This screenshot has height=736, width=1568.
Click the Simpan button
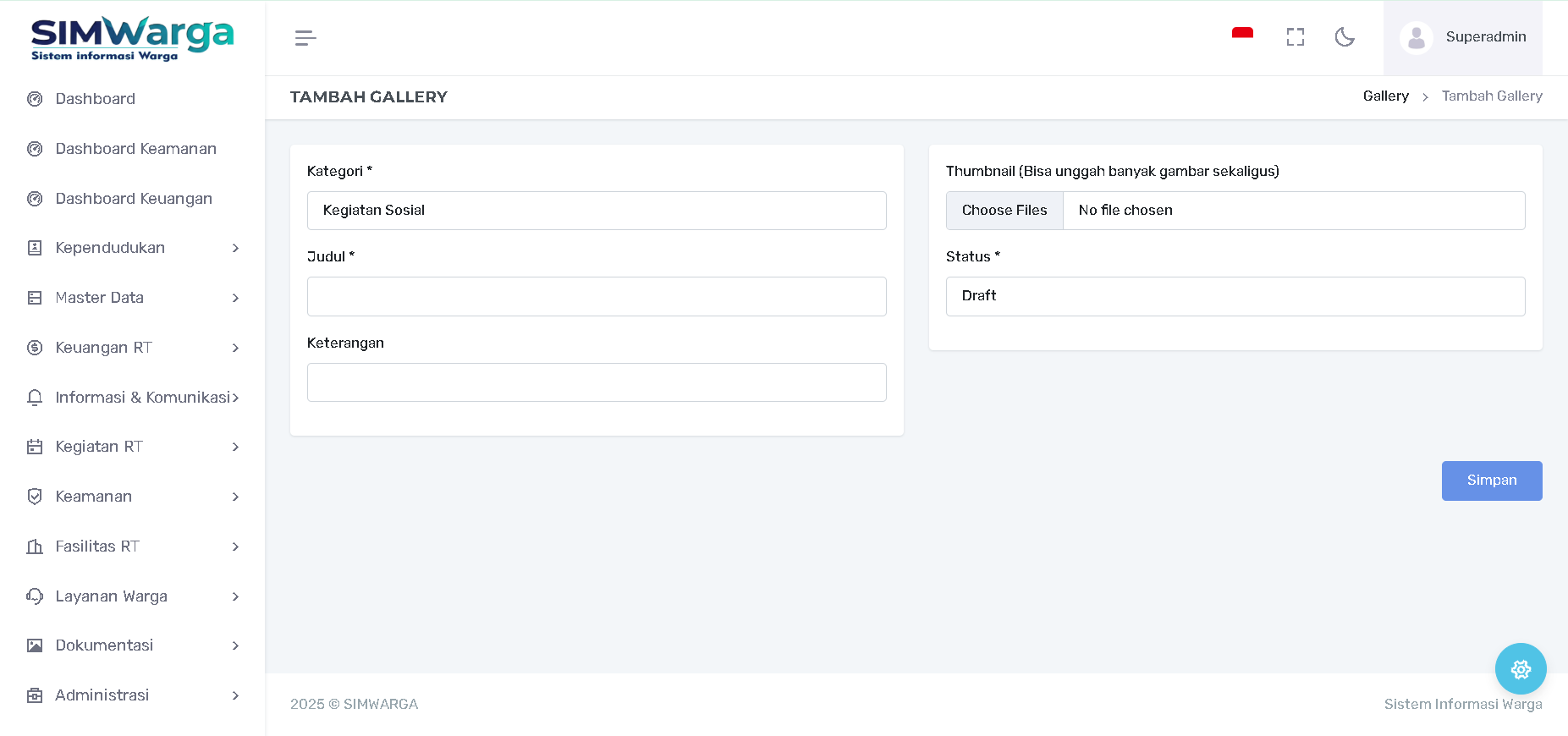point(1491,481)
